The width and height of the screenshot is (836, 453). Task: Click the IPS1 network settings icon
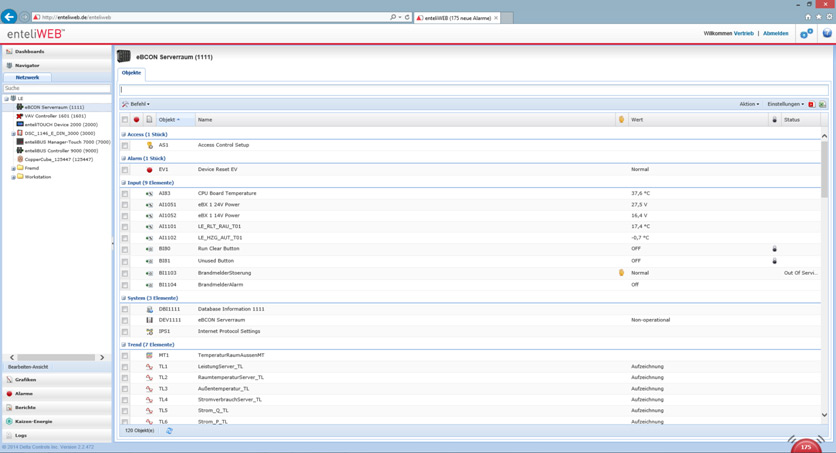(x=149, y=331)
